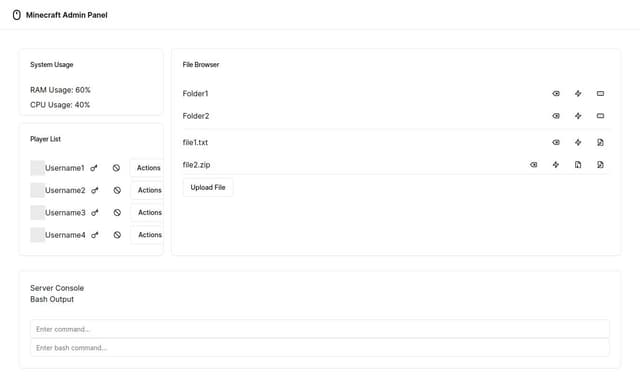Click the delete icon for file2.zip
The width and height of the screenshot is (640, 387).
click(x=533, y=165)
